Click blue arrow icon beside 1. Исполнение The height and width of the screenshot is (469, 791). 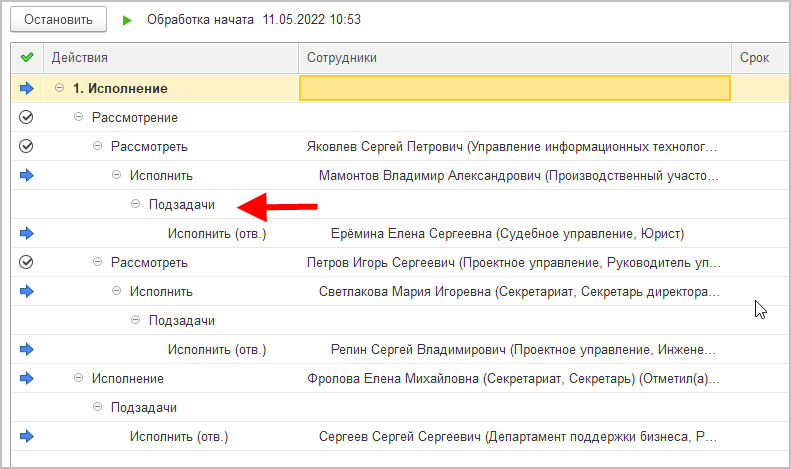pos(27,88)
